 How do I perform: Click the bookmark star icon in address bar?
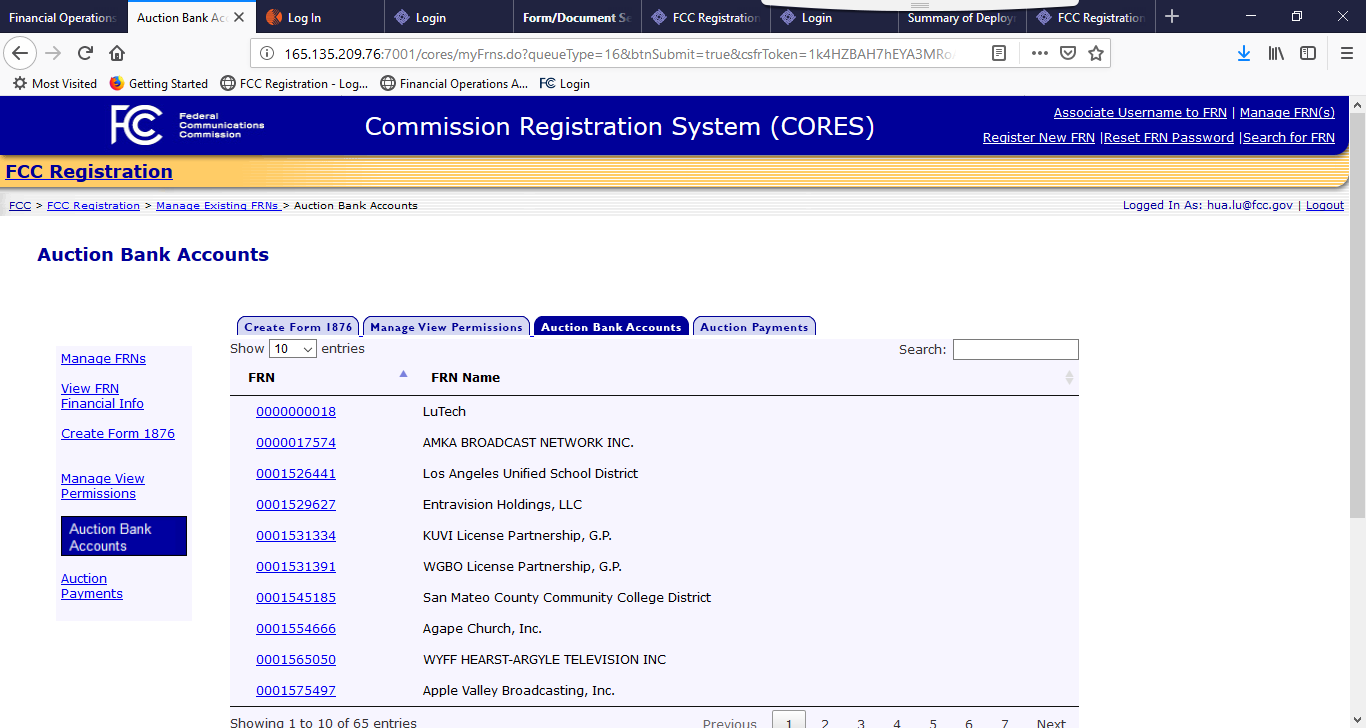pyautogui.click(x=1096, y=53)
